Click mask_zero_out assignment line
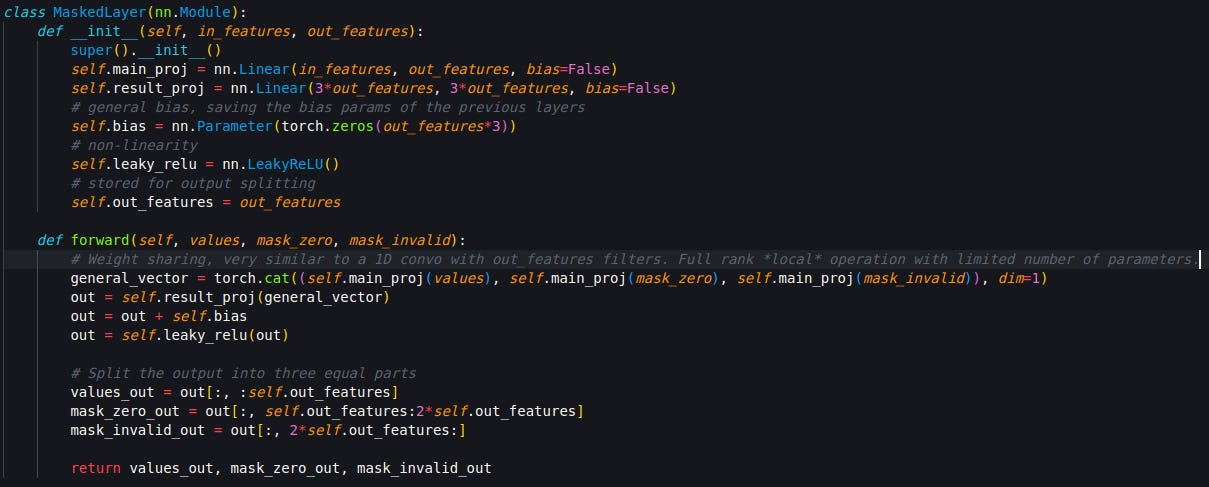1209x487 pixels. coord(327,411)
